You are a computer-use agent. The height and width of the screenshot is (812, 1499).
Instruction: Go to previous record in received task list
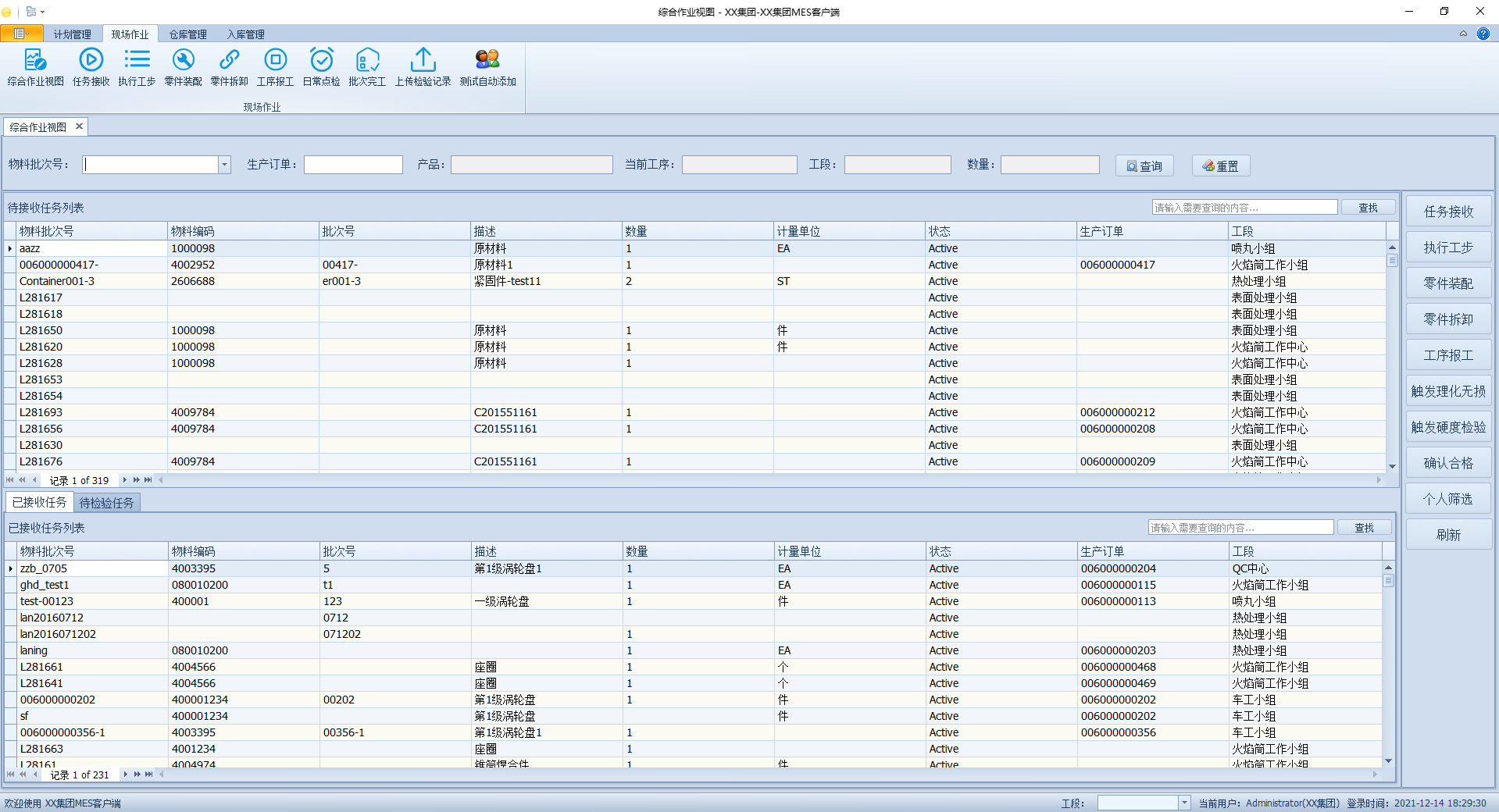click(35, 775)
